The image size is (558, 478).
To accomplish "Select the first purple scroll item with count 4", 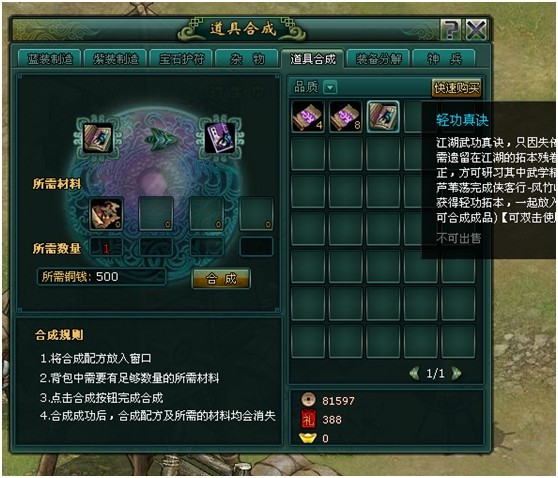I will (308, 117).
